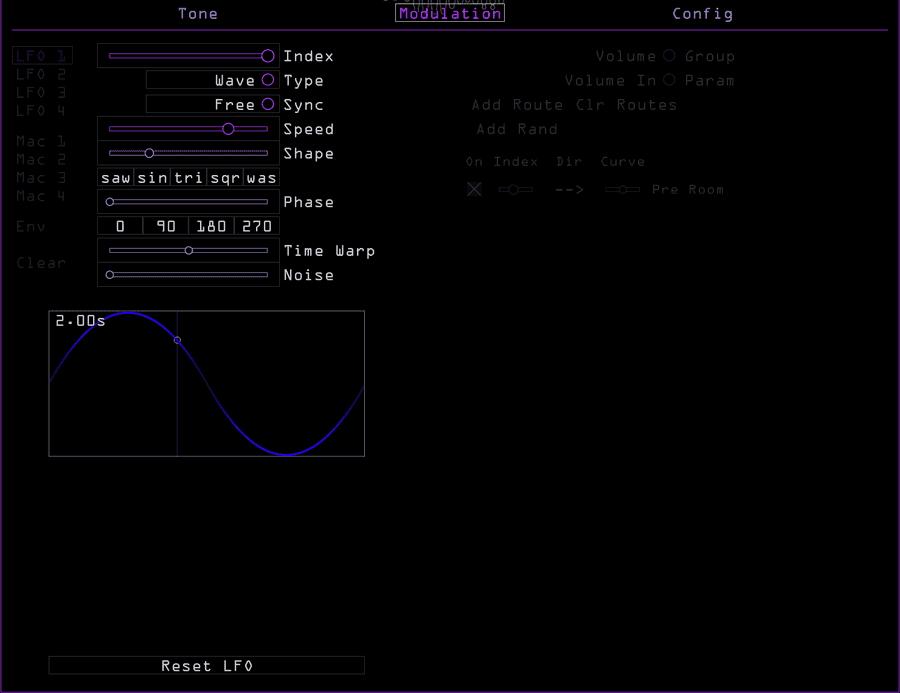Screen dimensions: 900x693
Task: Set phase to 0 degrees
Action: [x=120, y=226]
